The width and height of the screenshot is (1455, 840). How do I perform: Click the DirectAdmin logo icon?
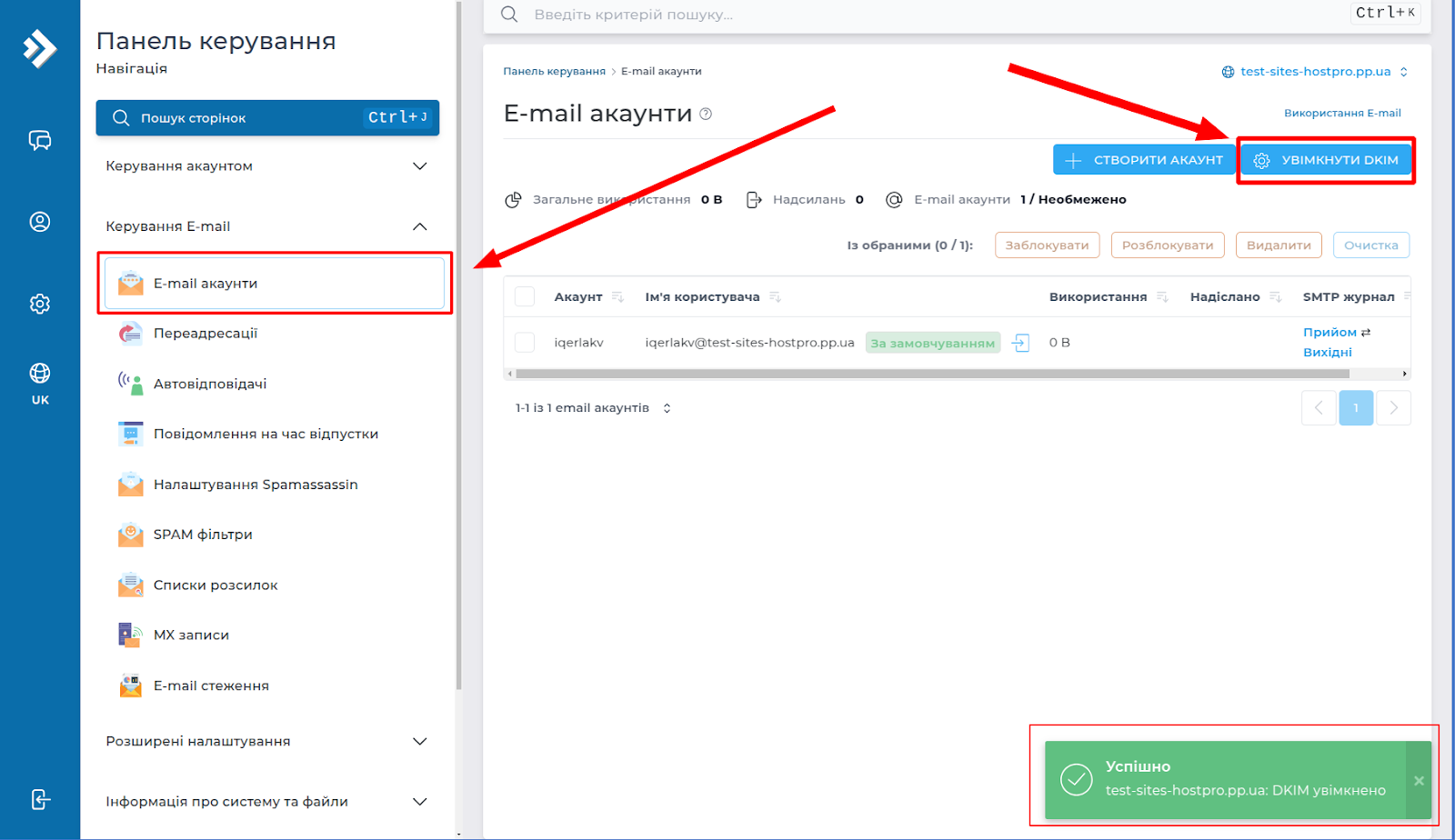point(39,48)
